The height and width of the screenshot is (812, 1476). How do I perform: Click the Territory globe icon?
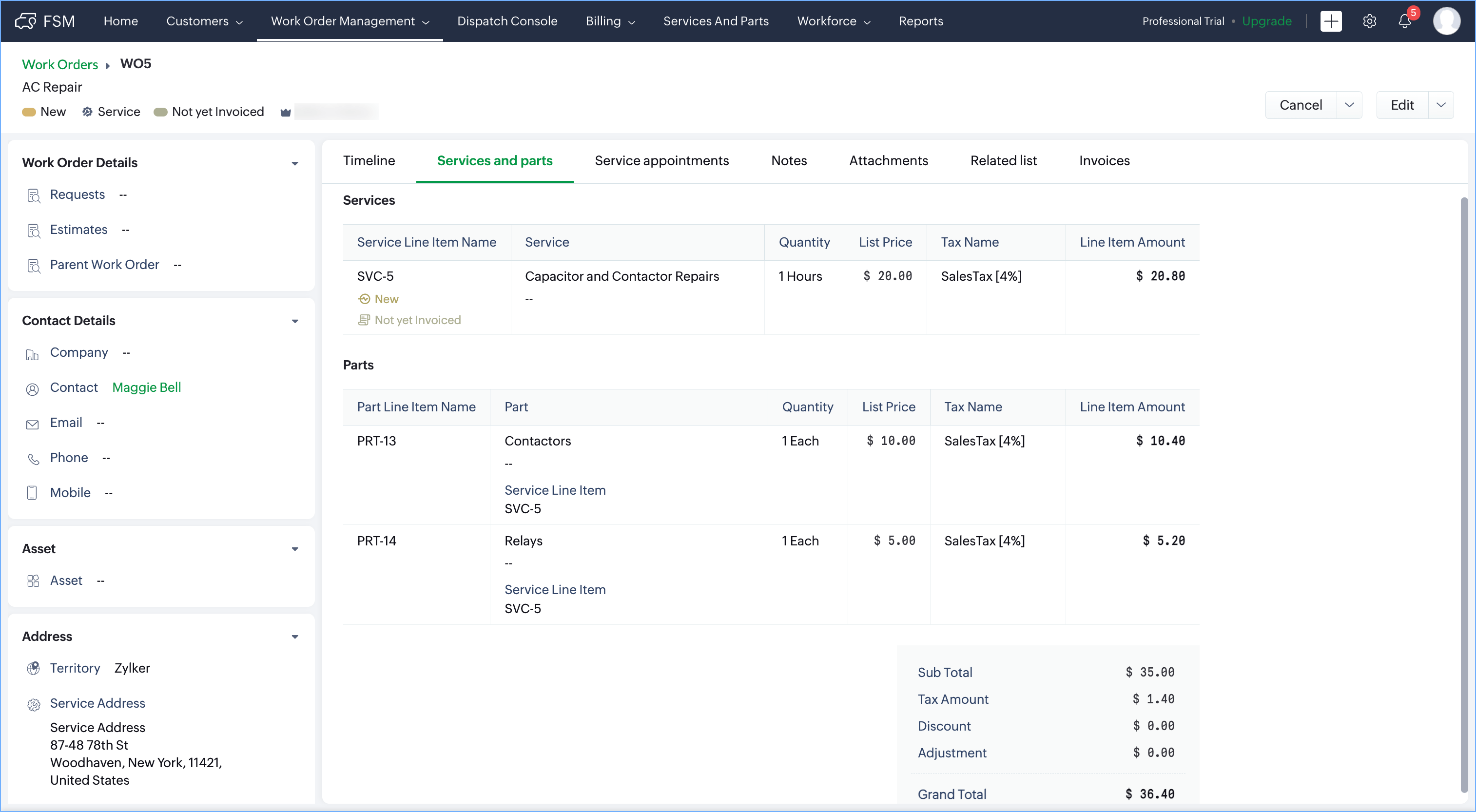point(33,668)
